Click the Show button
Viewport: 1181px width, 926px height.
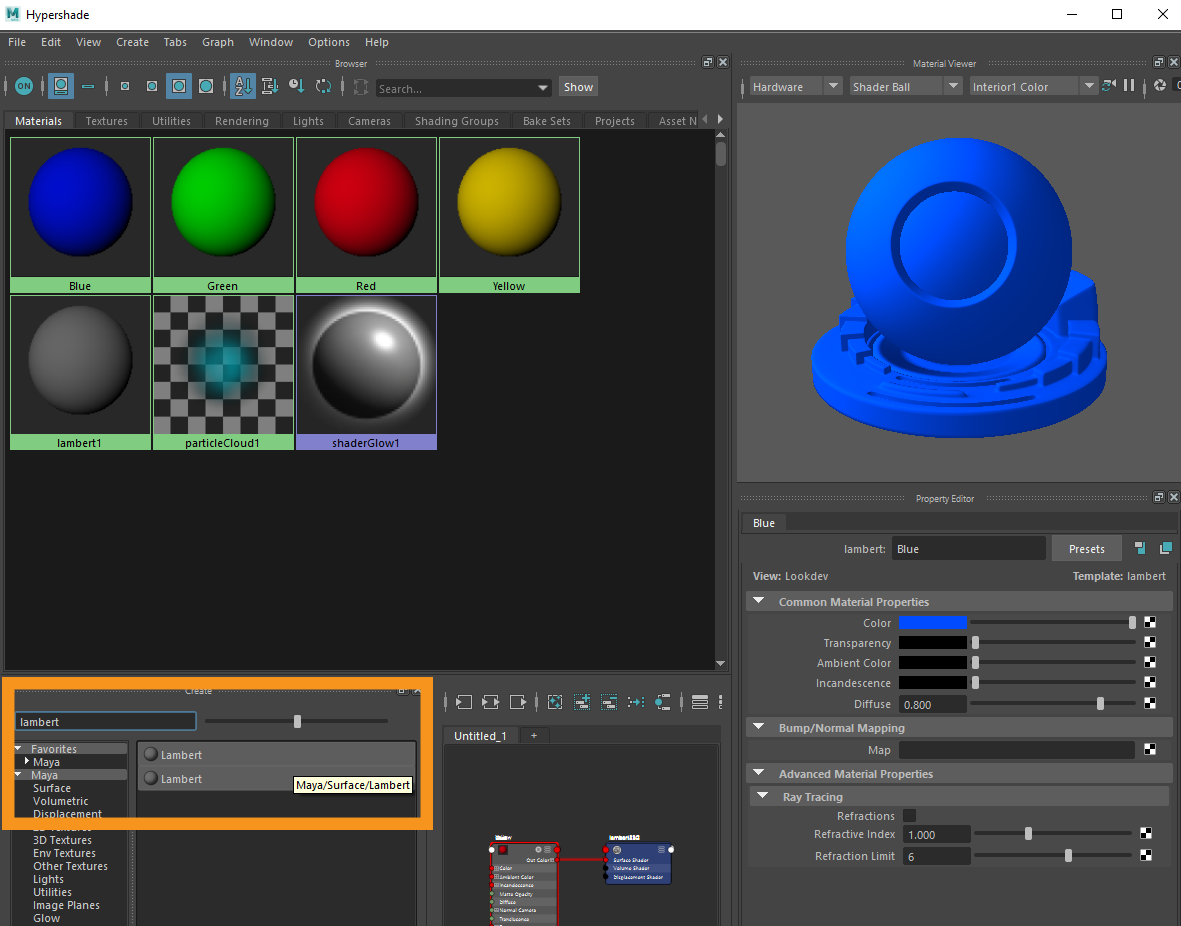[578, 87]
